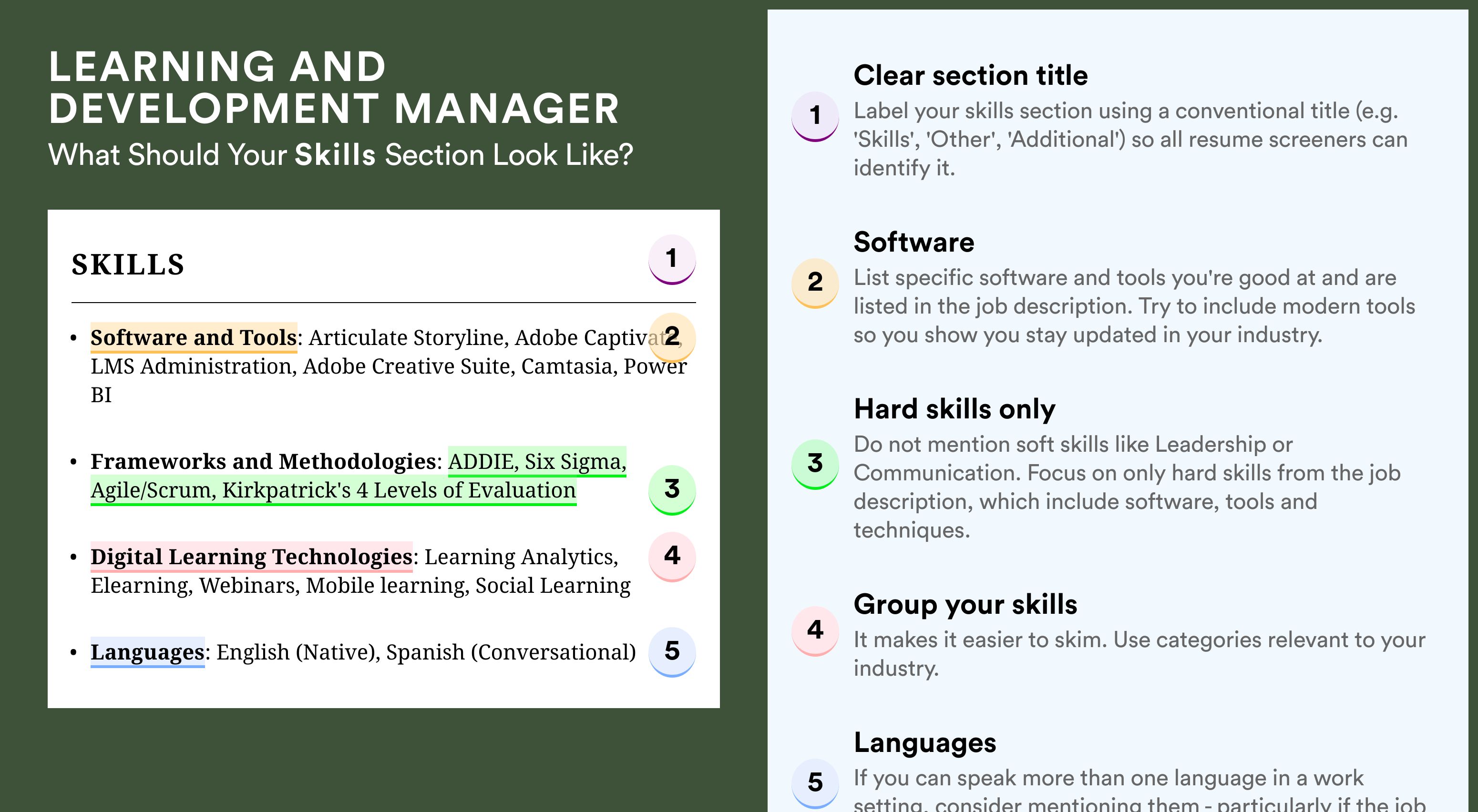
Task: Click purple badge 1 beside SKILLS heading
Action: point(672,259)
